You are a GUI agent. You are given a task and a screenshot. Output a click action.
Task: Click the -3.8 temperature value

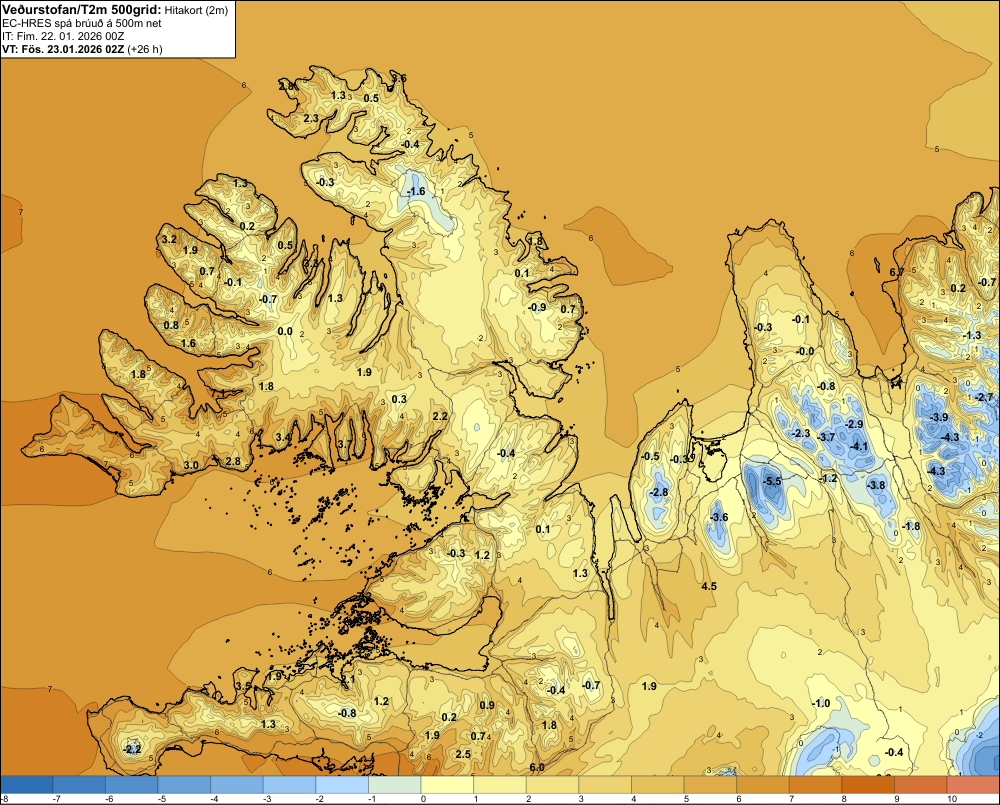click(876, 485)
